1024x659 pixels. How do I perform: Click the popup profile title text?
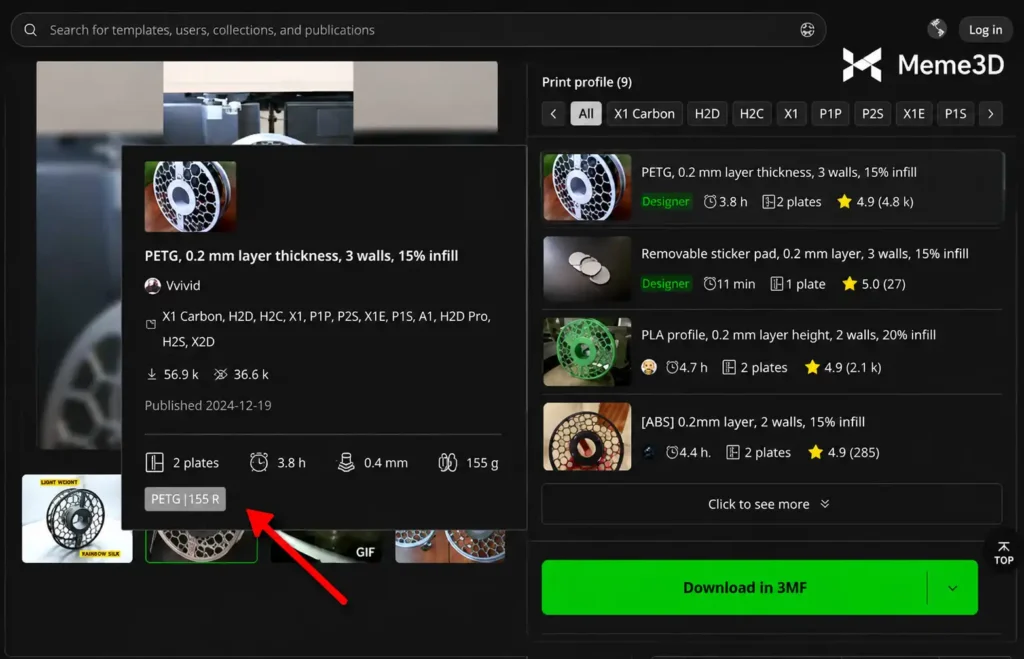tap(301, 255)
